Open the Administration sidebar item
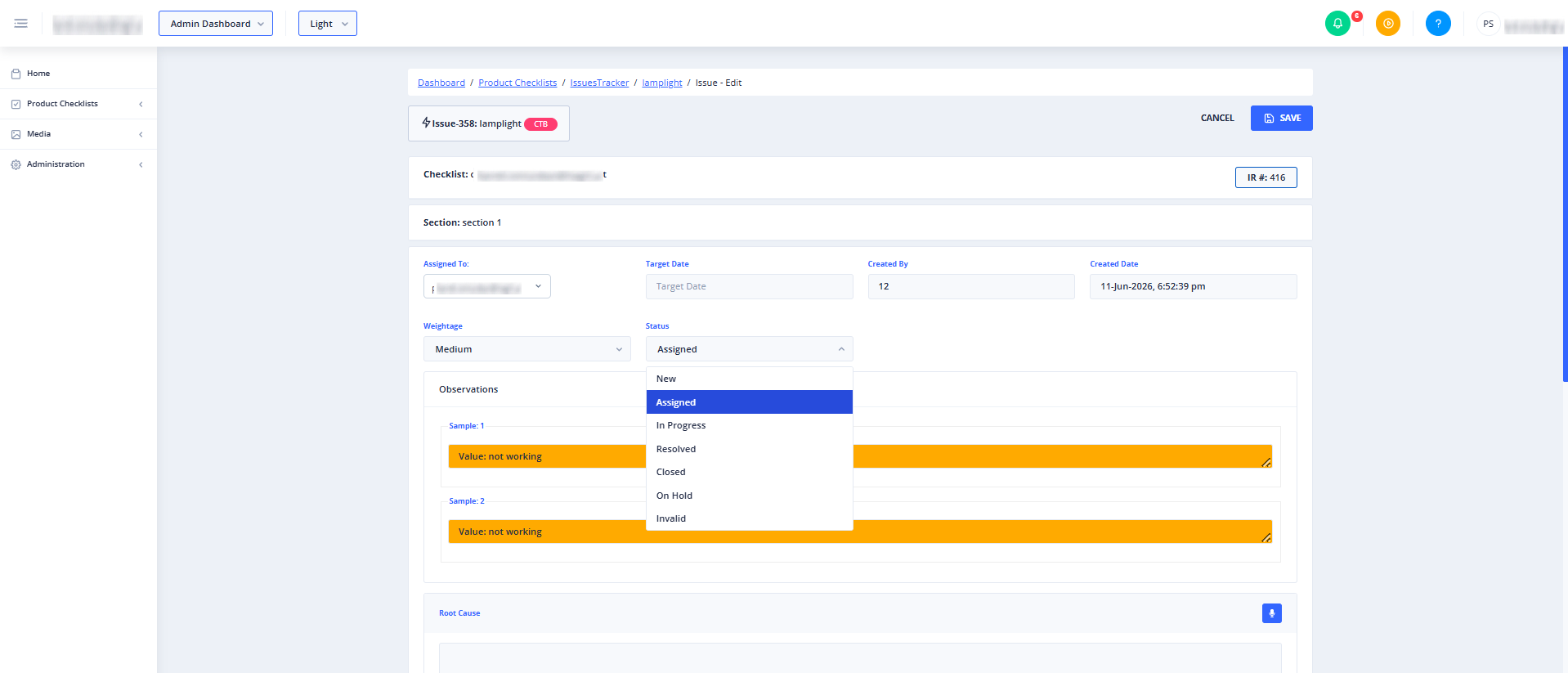This screenshot has width=1568, height=673. click(78, 164)
